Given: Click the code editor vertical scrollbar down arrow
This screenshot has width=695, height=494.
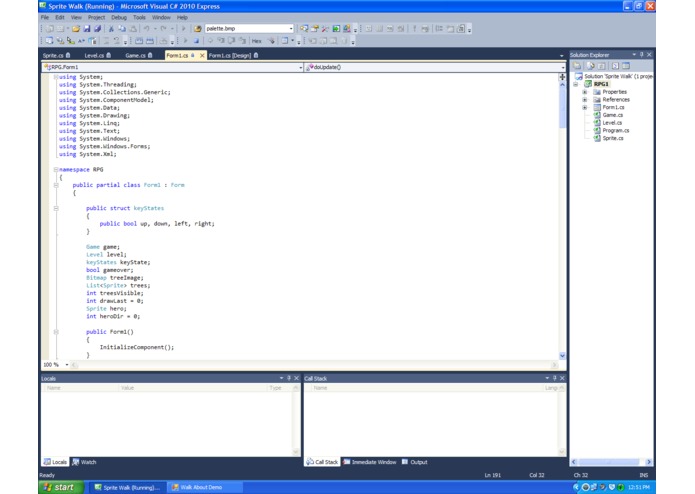Looking at the screenshot, I should [x=562, y=356].
